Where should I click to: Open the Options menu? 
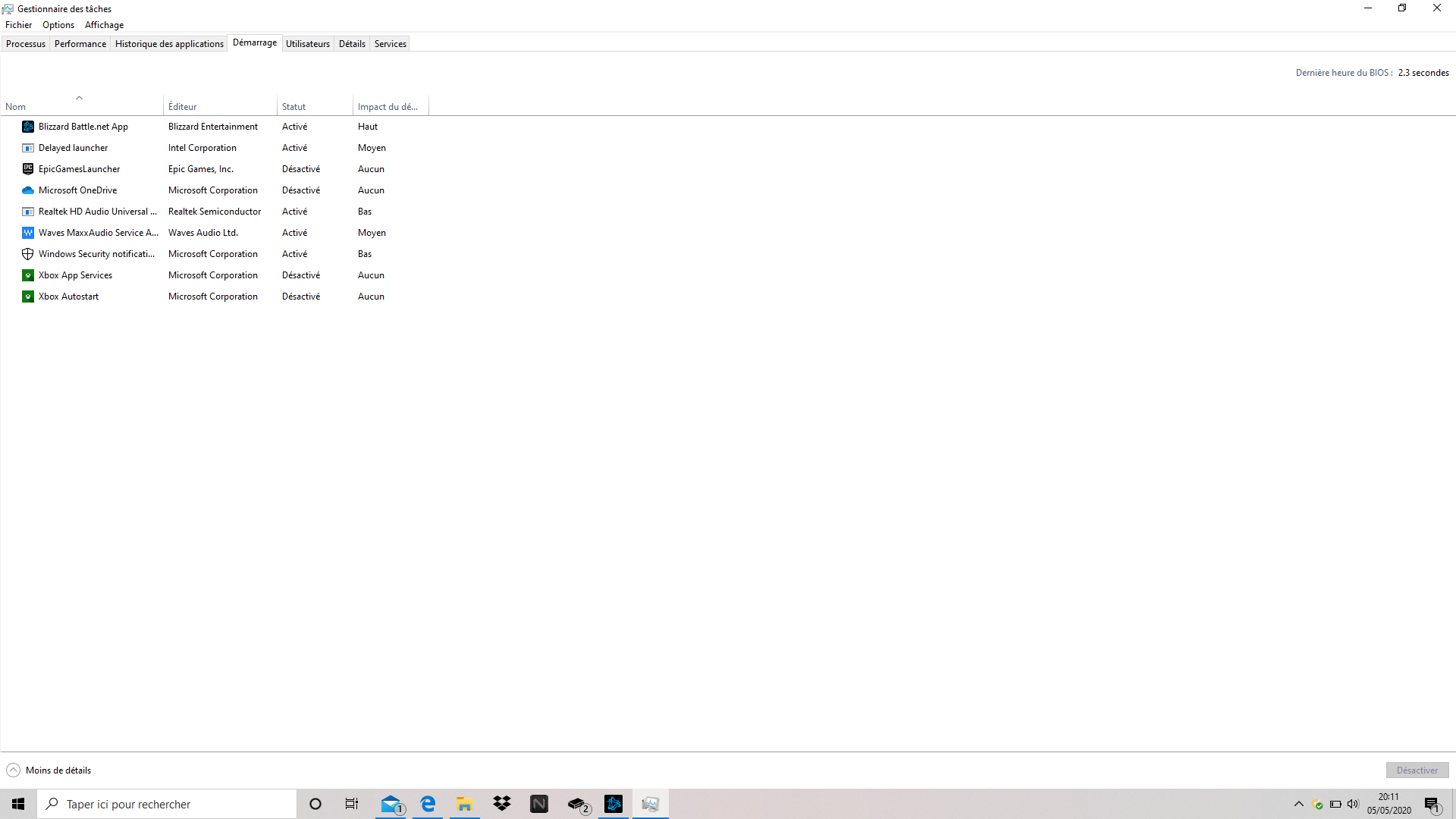point(58,25)
